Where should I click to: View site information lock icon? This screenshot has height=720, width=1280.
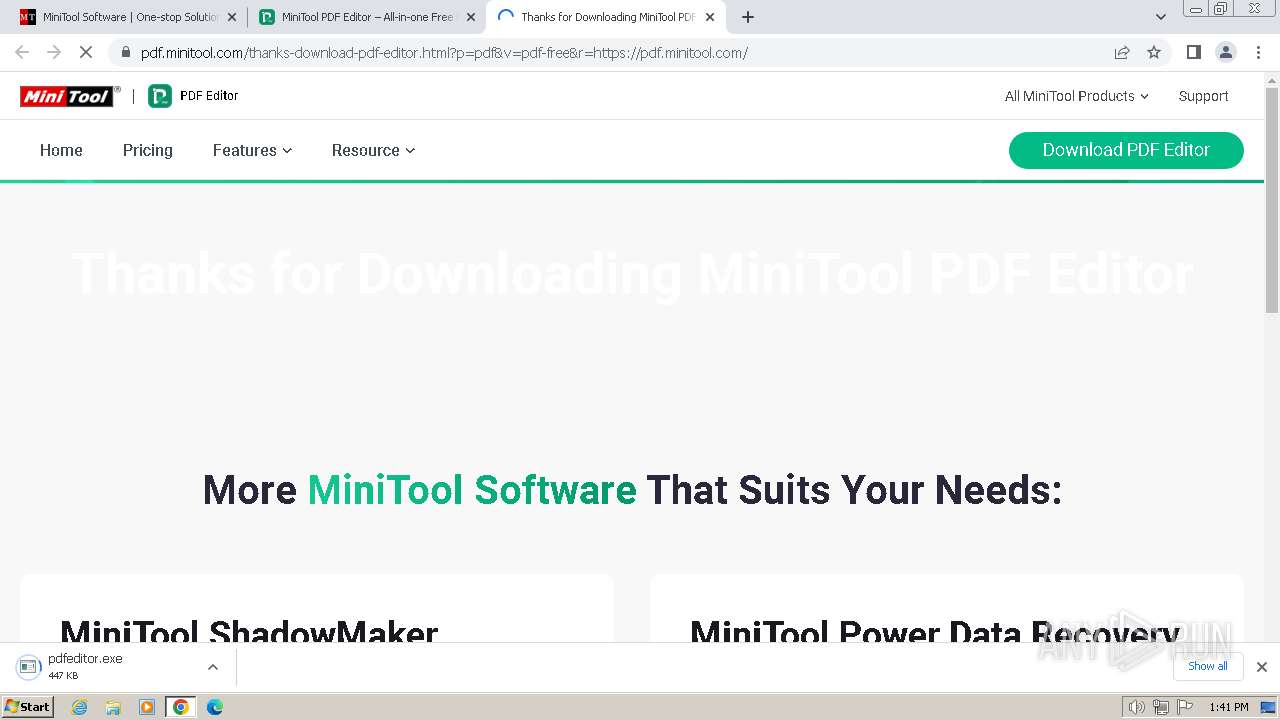coord(125,52)
